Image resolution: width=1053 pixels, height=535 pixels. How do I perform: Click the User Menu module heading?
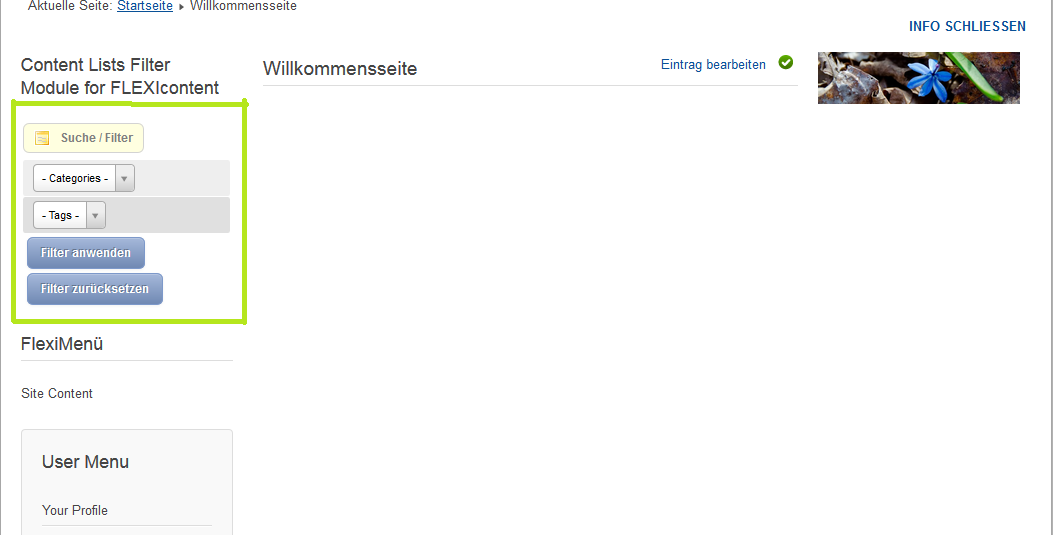pos(85,462)
